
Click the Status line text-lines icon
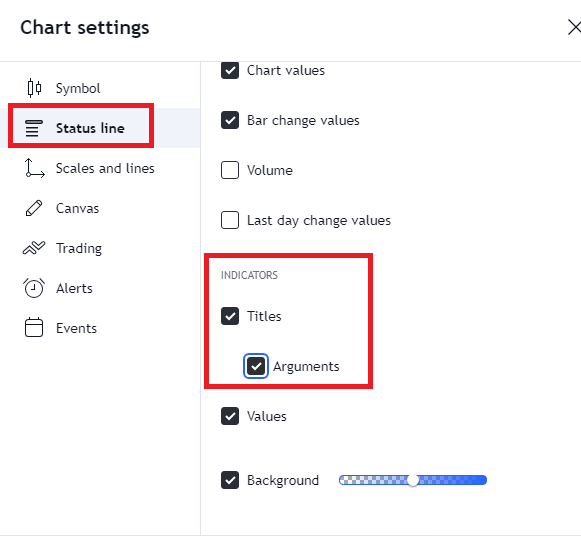pyautogui.click(x=34, y=128)
